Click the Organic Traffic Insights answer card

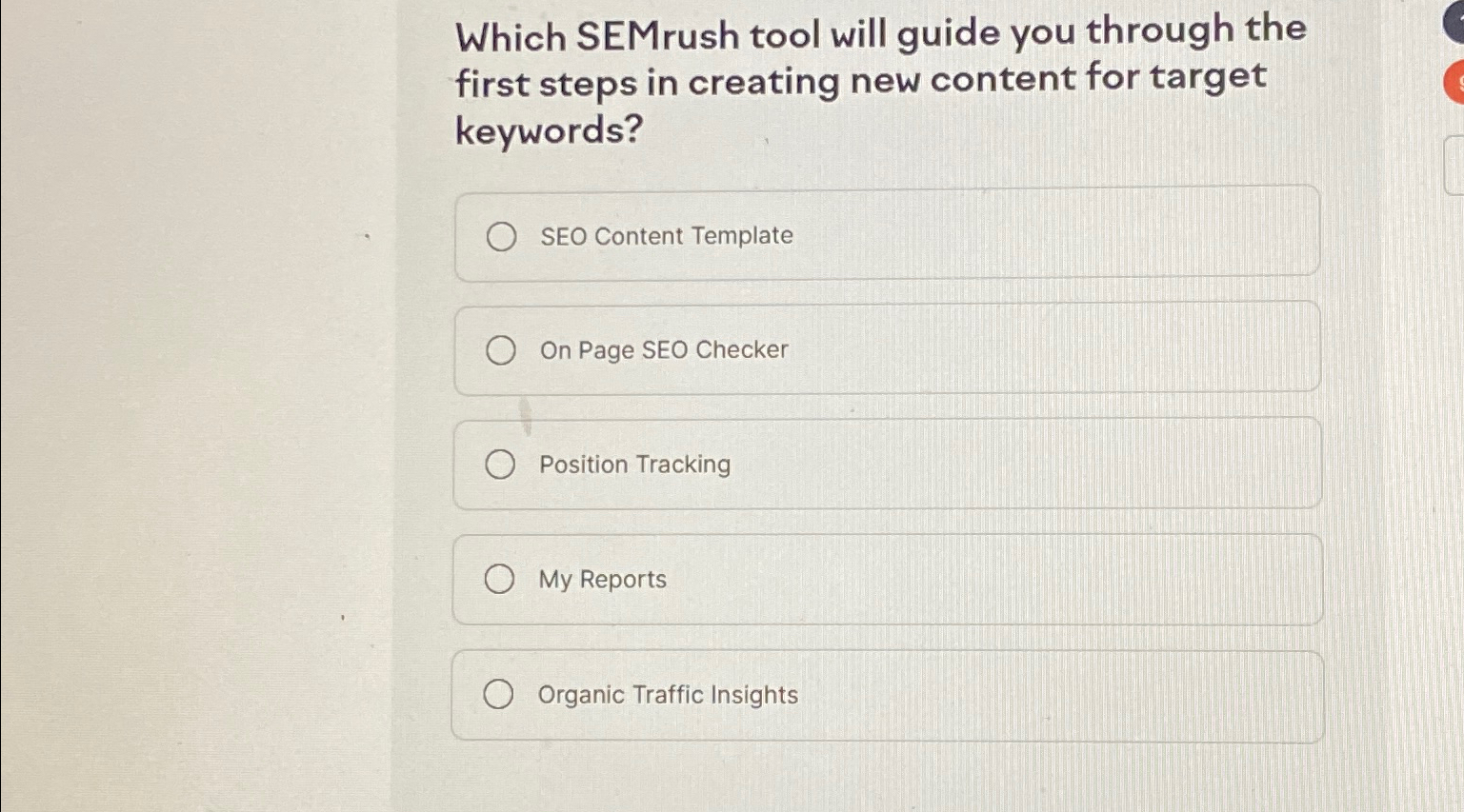[x=886, y=694]
